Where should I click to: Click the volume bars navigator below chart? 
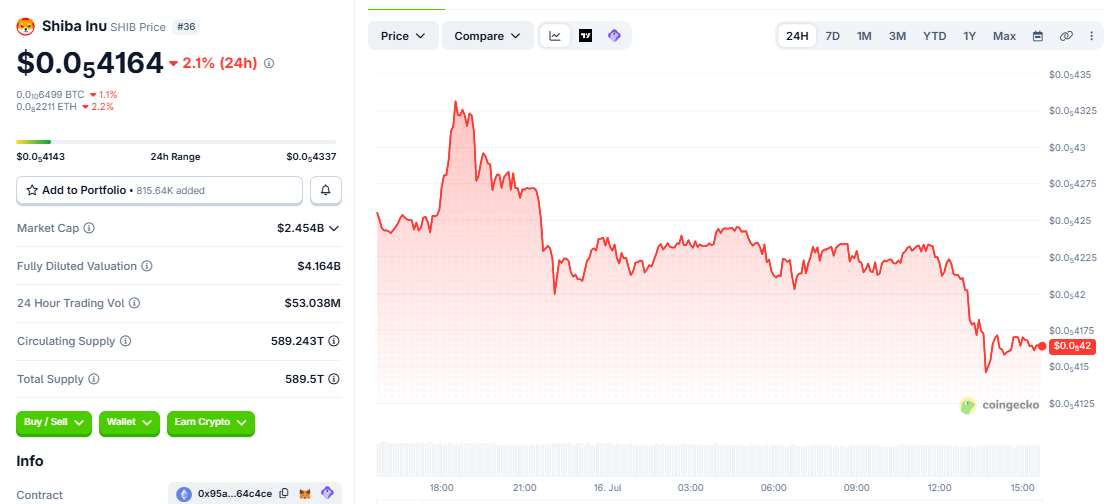click(x=708, y=459)
